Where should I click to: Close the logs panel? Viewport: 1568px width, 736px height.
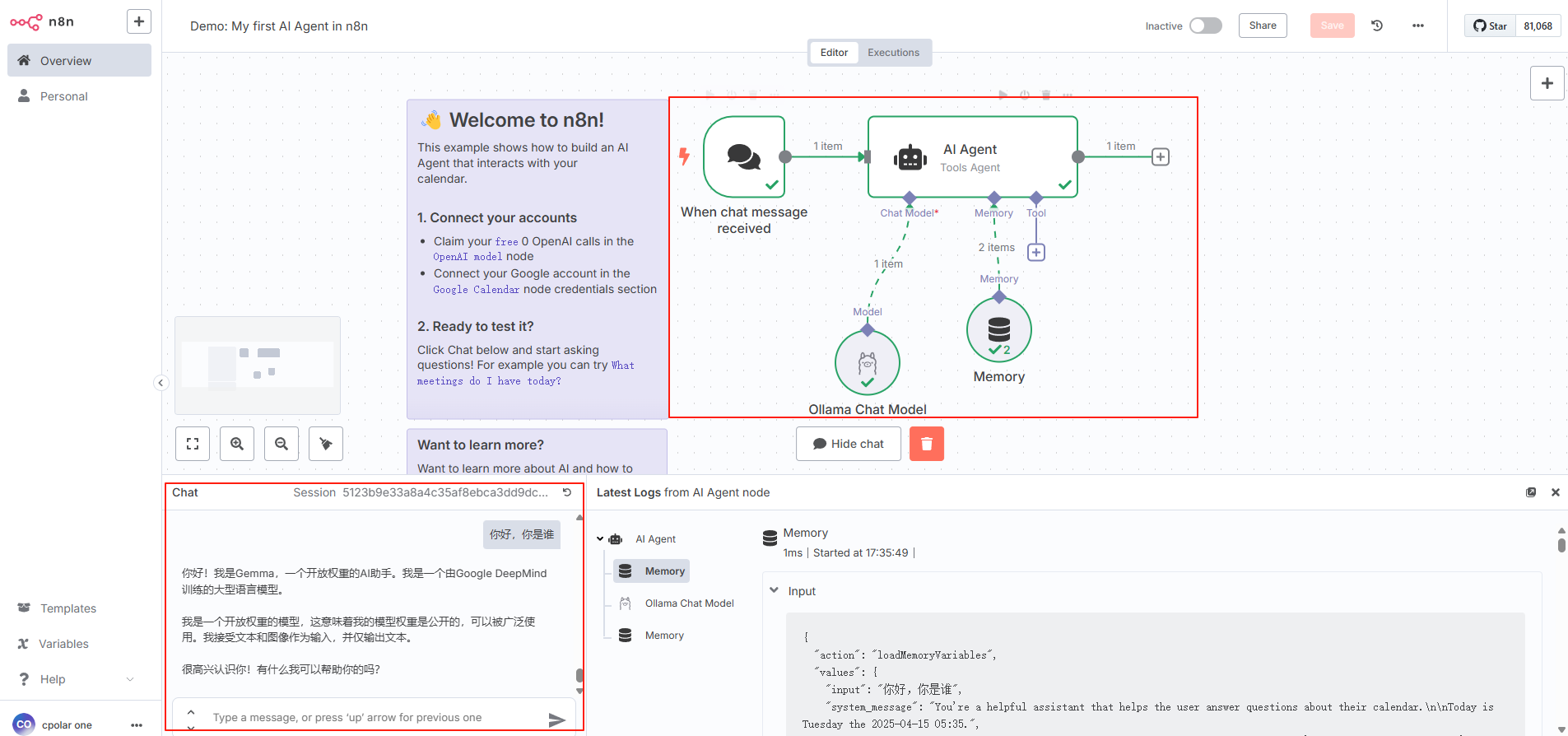tap(1556, 492)
